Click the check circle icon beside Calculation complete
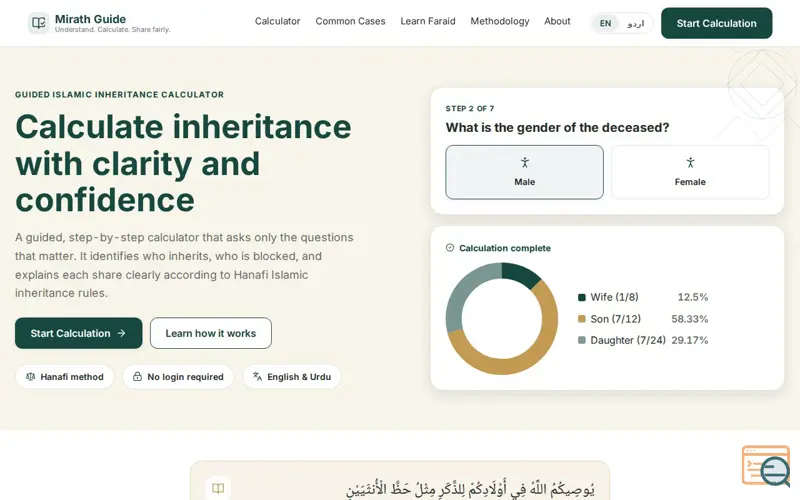This screenshot has height=500, width=800. pos(450,248)
